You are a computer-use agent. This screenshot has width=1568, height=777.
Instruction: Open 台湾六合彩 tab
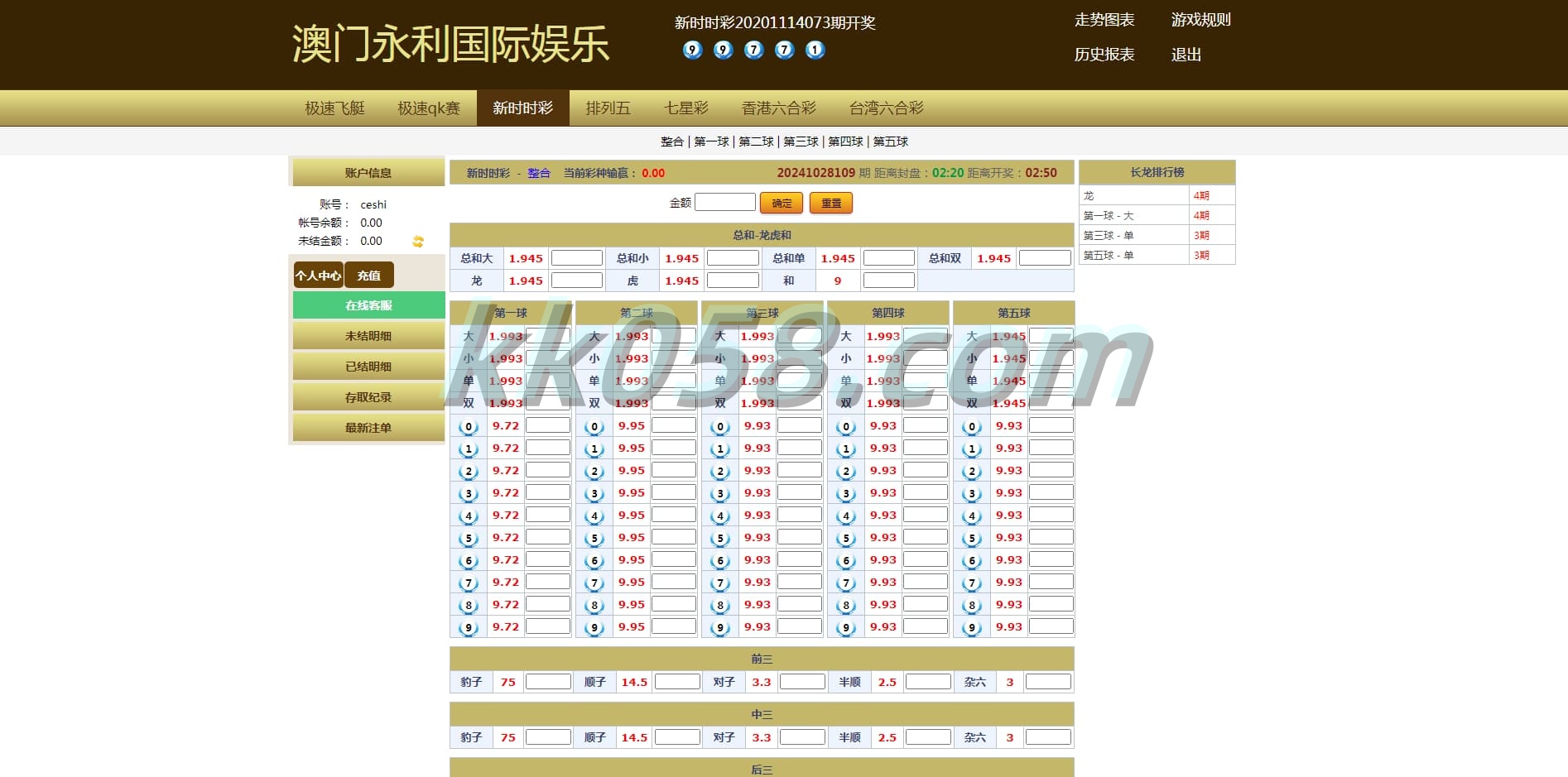coord(887,108)
